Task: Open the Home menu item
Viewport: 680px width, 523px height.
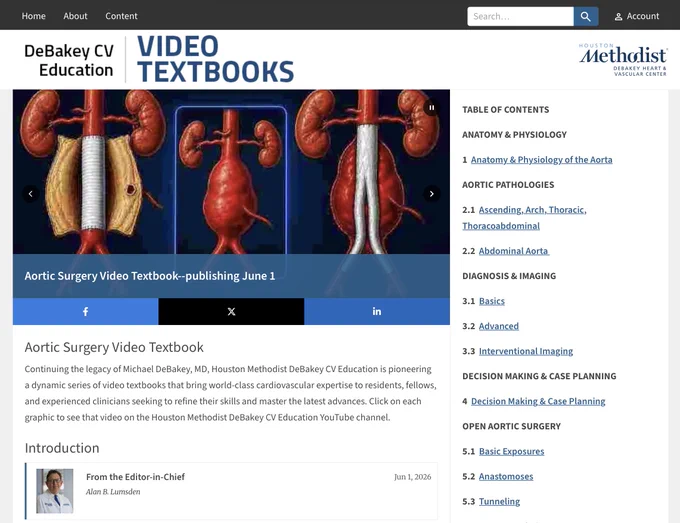Action: [33, 16]
